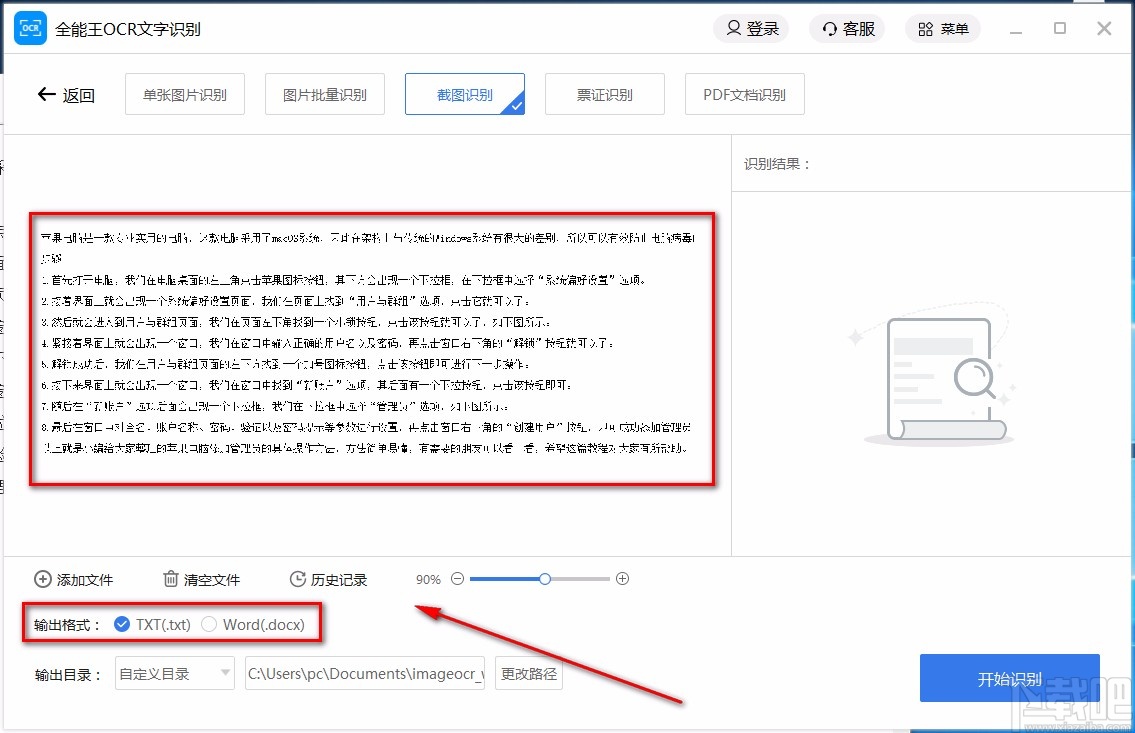Image resolution: width=1135 pixels, height=733 pixels.
Task: Click the OCR app logo icon
Action: (30, 28)
